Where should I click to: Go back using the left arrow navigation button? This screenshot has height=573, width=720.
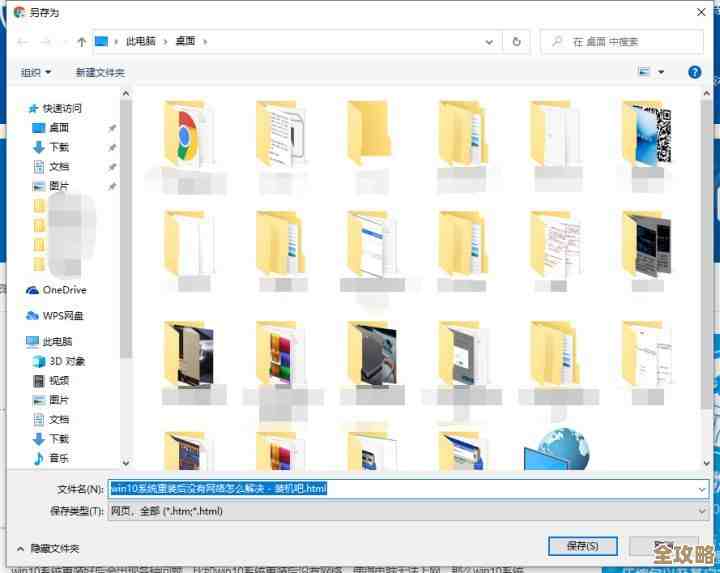[22, 42]
